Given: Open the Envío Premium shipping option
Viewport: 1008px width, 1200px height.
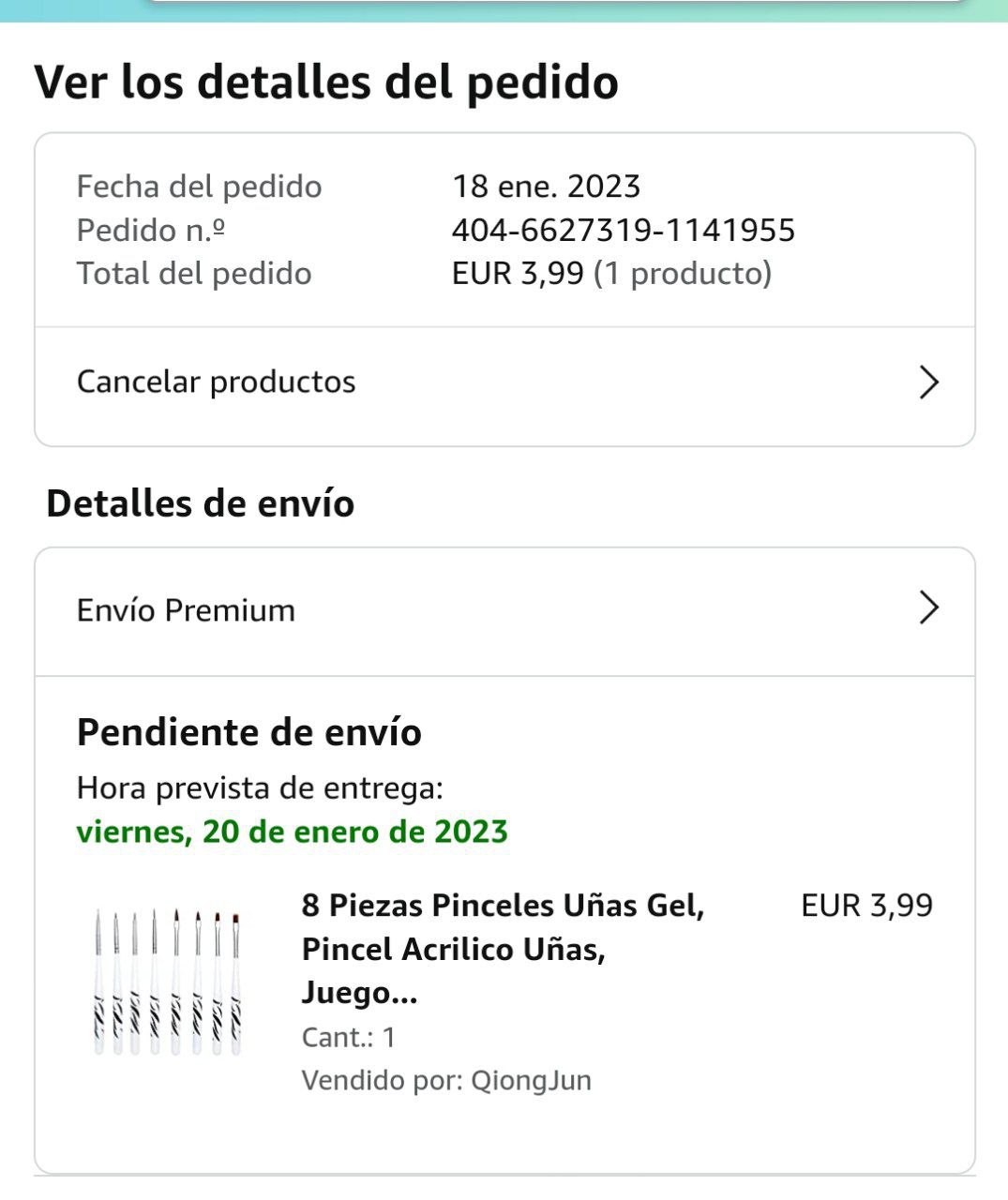Looking at the screenshot, I should pyautogui.click(x=187, y=610).
